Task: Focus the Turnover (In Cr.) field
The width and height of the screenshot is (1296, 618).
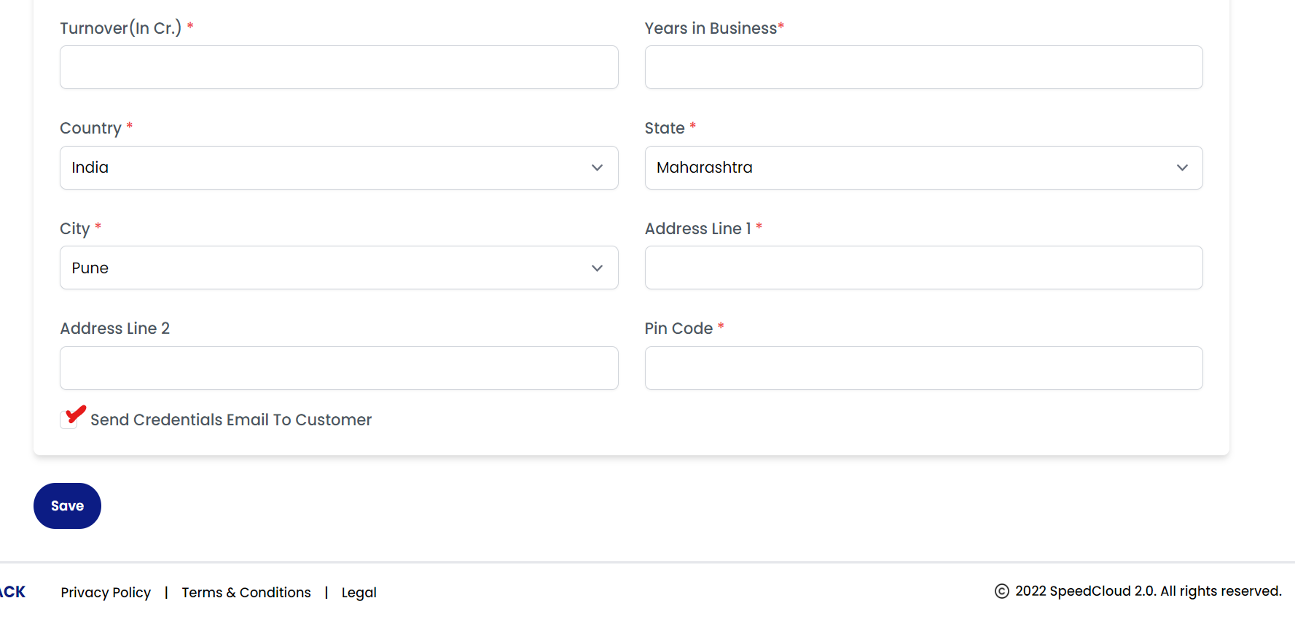Action: (x=338, y=67)
